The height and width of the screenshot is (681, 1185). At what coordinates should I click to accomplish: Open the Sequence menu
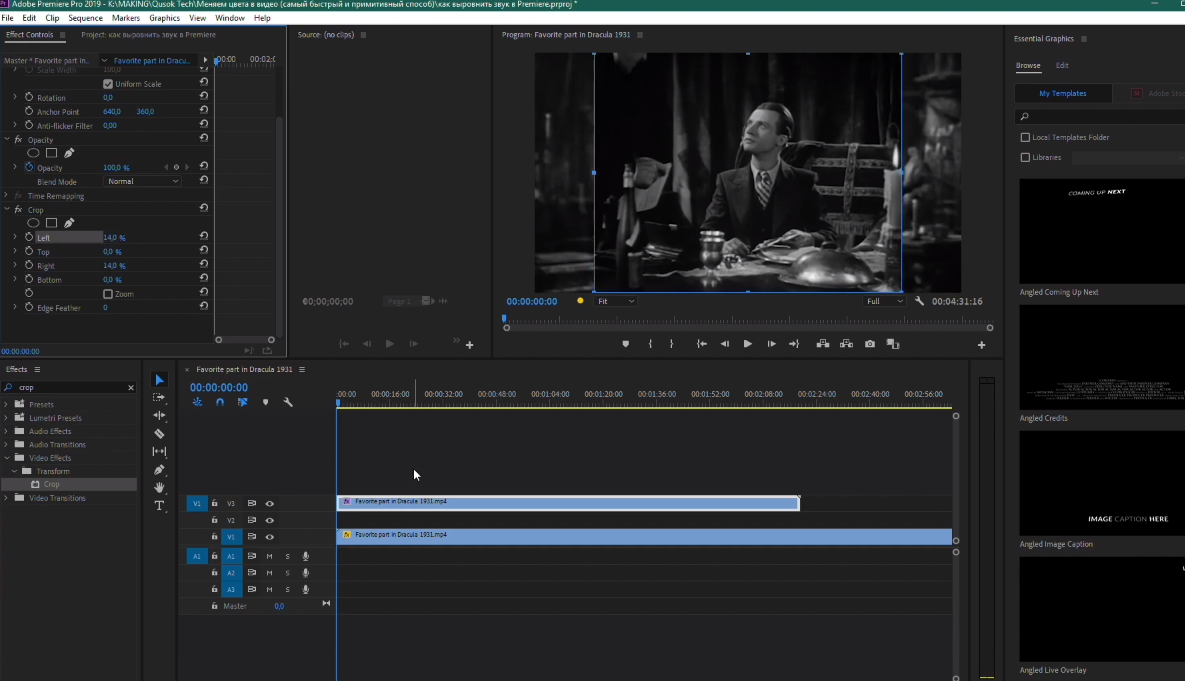tap(85, 18)
